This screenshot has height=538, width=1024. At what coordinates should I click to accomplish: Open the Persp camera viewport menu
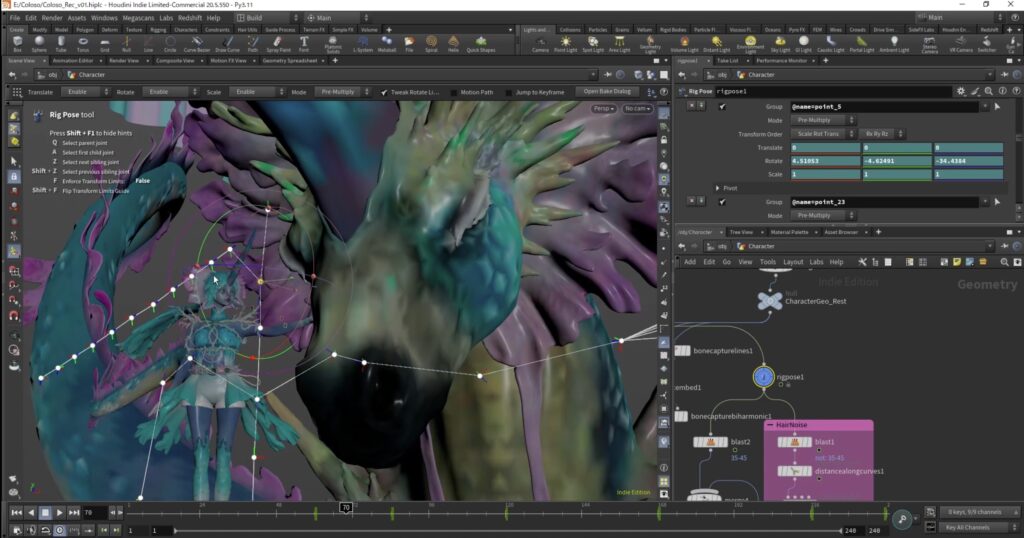(x=604, y=108)
